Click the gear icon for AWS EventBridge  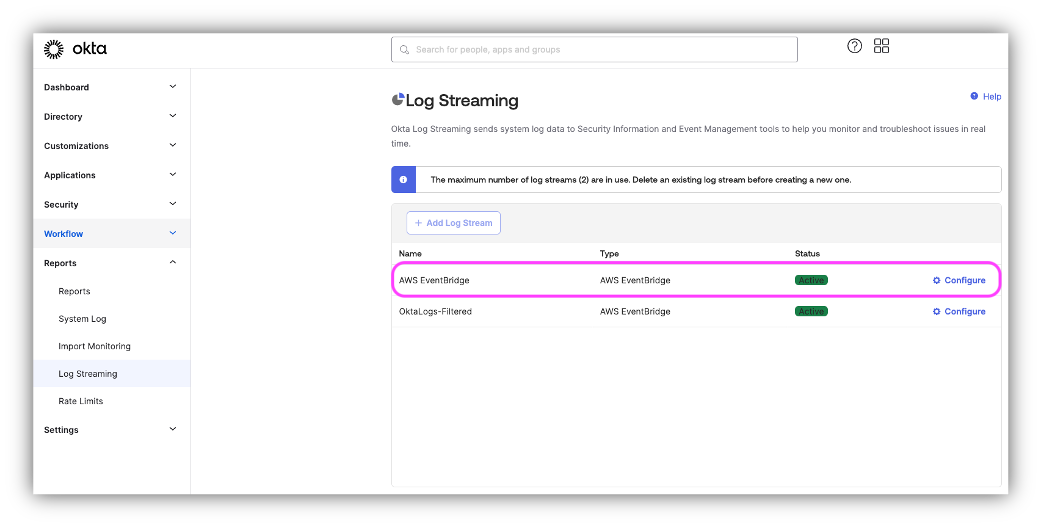pos(937,280)
